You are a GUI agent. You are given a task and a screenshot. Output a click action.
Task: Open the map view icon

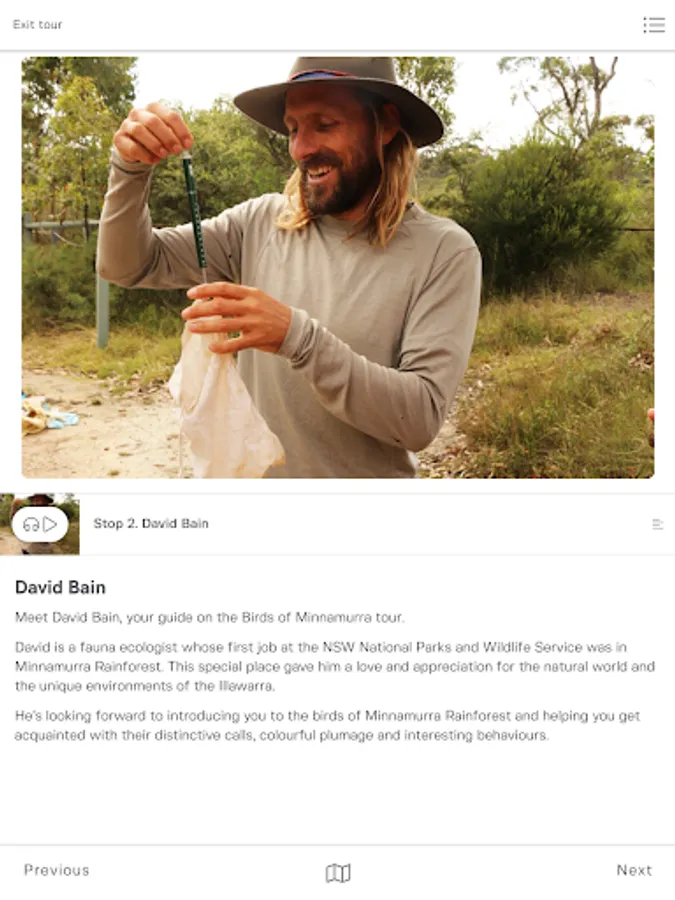(338, 873)
